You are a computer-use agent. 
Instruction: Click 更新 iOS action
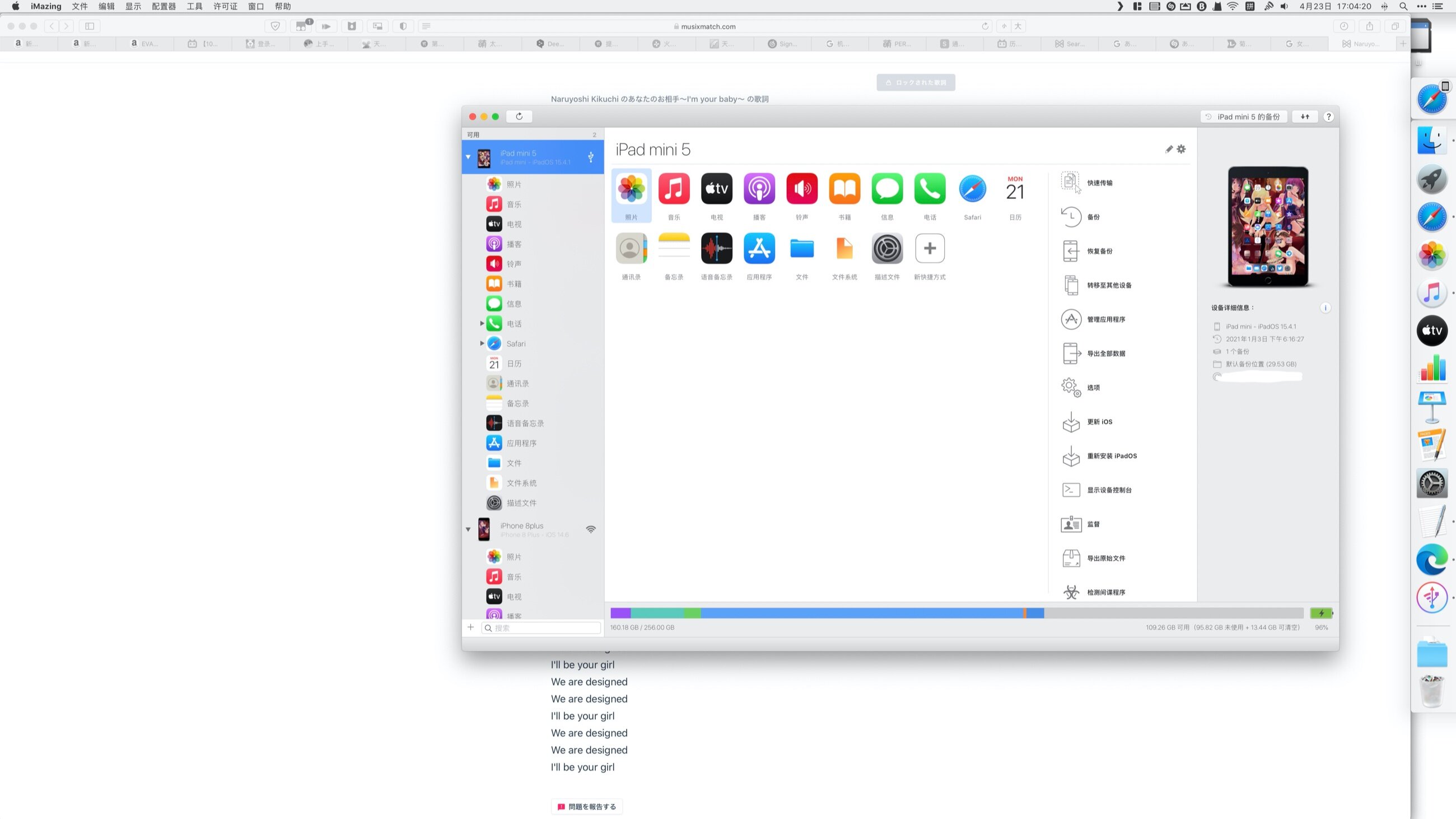[1088, 422]
